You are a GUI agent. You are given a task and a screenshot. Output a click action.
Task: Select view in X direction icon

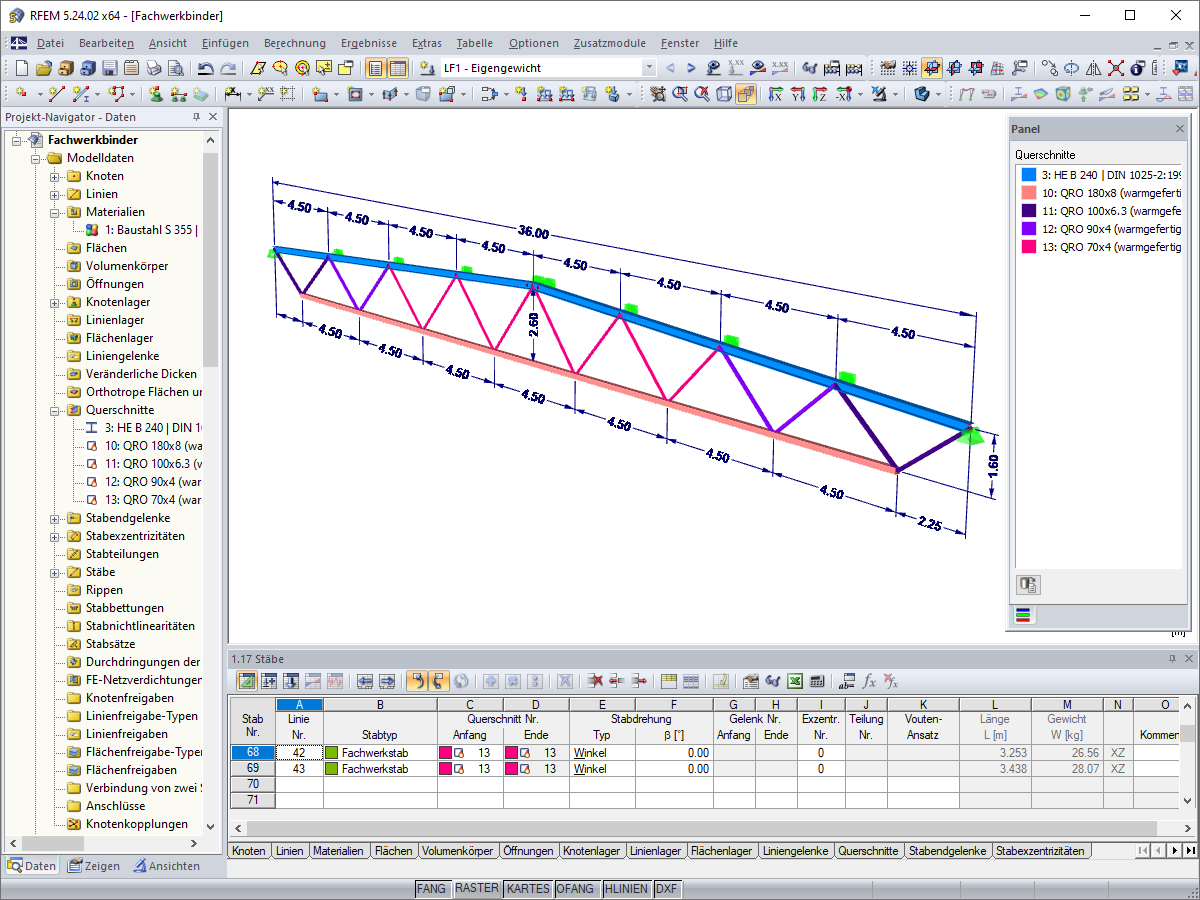click(x=775, y=94)
